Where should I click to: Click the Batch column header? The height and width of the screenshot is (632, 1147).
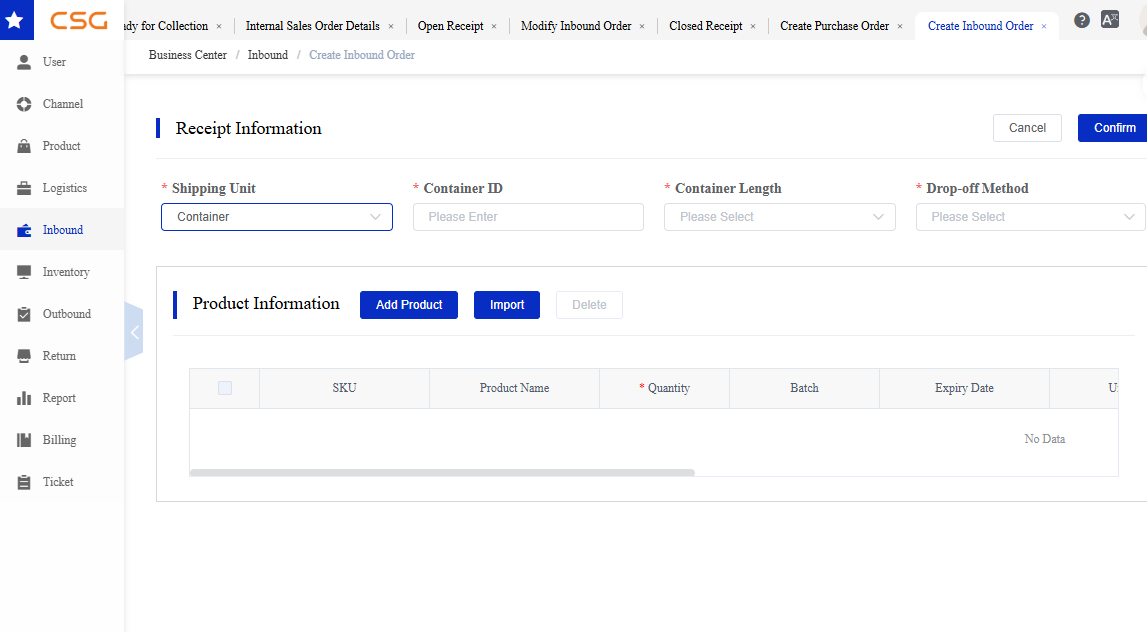[x=804, y=388]
